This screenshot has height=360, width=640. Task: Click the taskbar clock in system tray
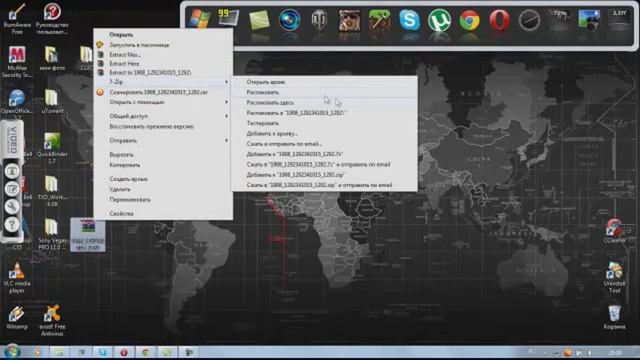[x=616, y=352]
